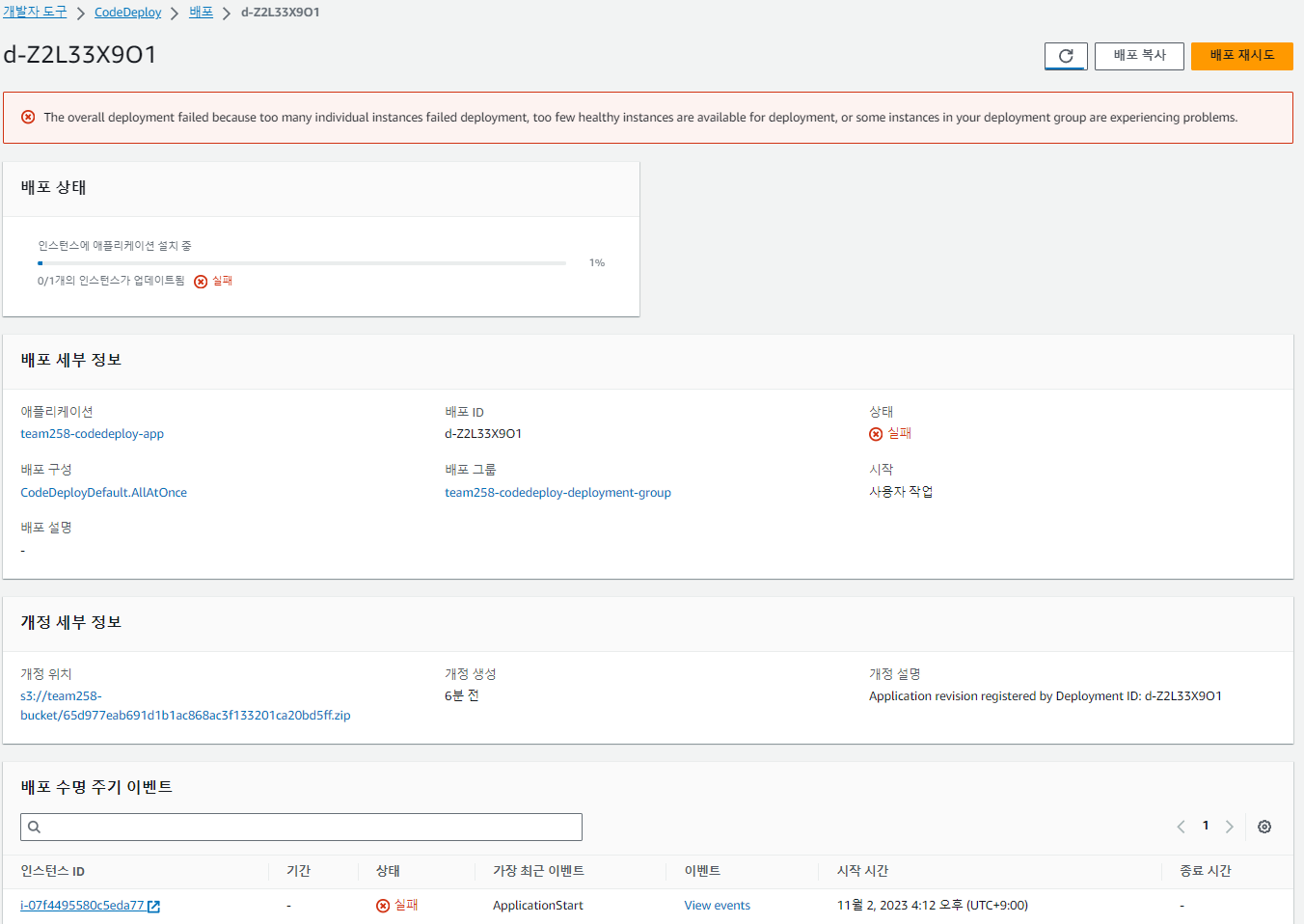The width and height of the screenshot is (1304, 924).
Task: Click the 배포 재시도 button
Action: click(x=1242, y=56)
